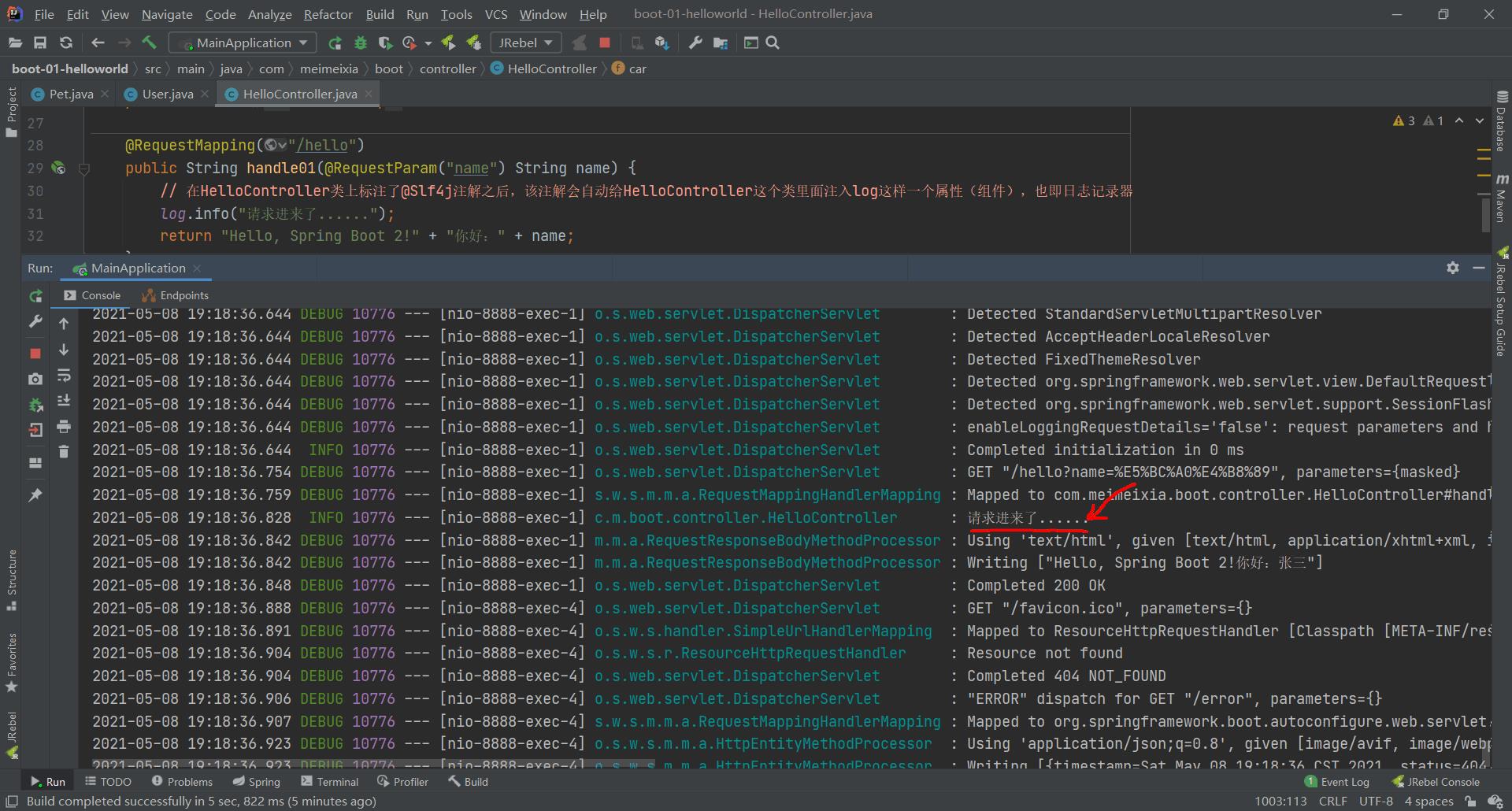Click the Open folder icon in toolbar
Screen dimensions: 1512x811
pyautogui.click(x=15, y=43)
